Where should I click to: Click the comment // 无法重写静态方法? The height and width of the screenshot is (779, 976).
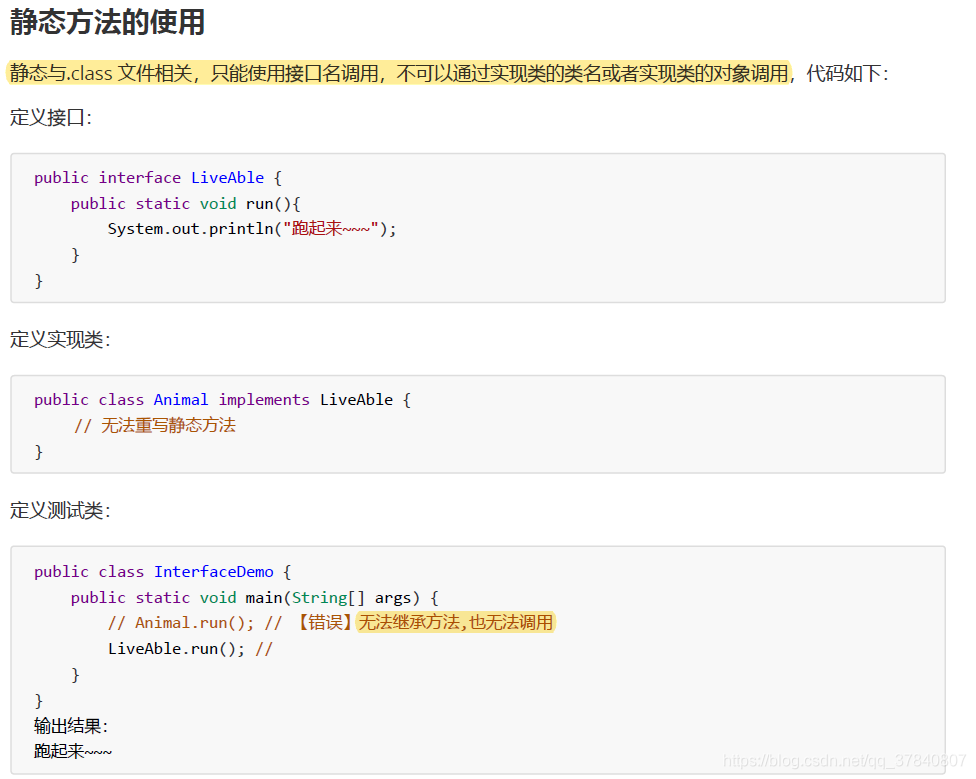[x=155, y=426]
